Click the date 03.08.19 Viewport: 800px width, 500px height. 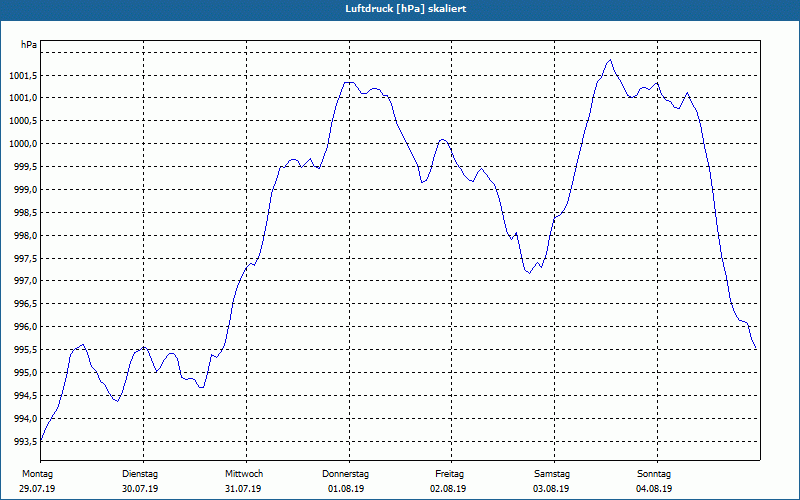pyautogui.click(x=551, y=489)
